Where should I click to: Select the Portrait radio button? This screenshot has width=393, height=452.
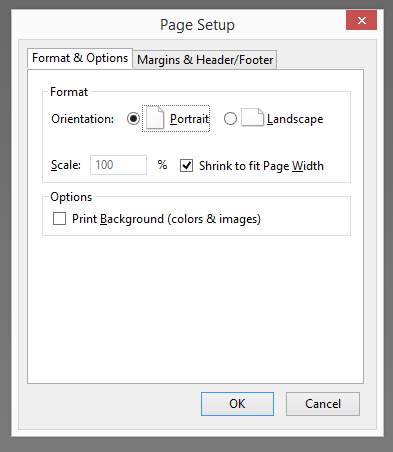point(133,119)
